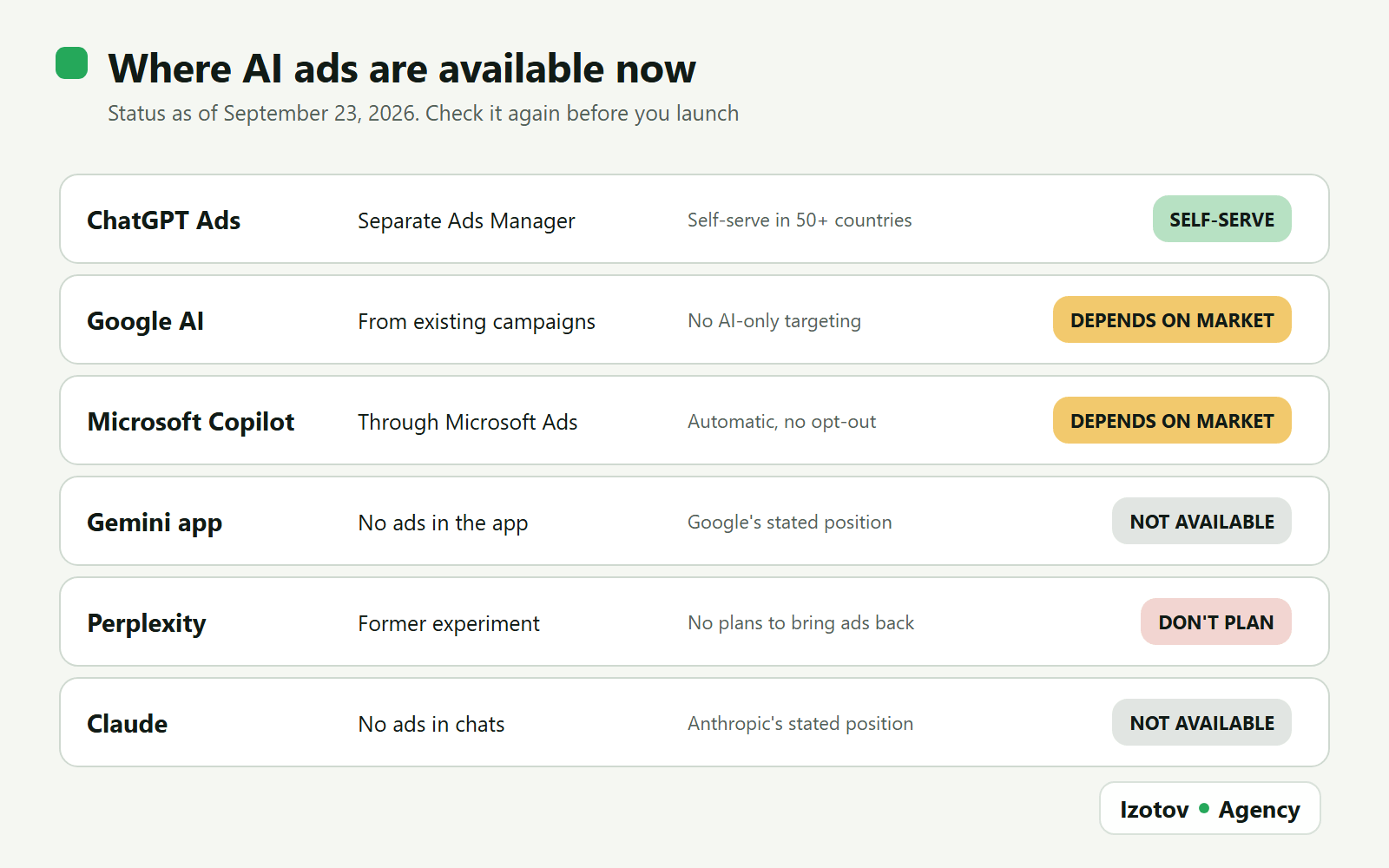Screen dimensions: 1389x868
Task: Select the 'Perplexity' row title
Action: click(147, 623)
